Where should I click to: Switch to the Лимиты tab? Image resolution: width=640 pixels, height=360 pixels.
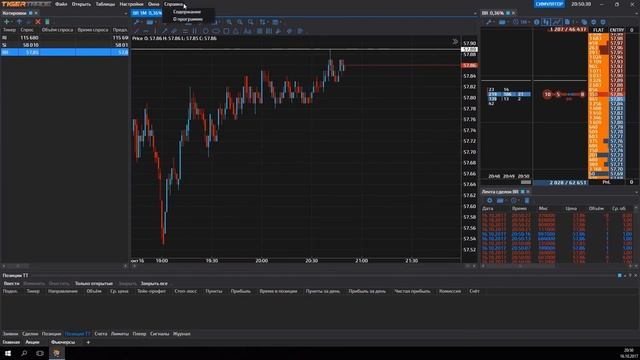click(x=120, y=334)
